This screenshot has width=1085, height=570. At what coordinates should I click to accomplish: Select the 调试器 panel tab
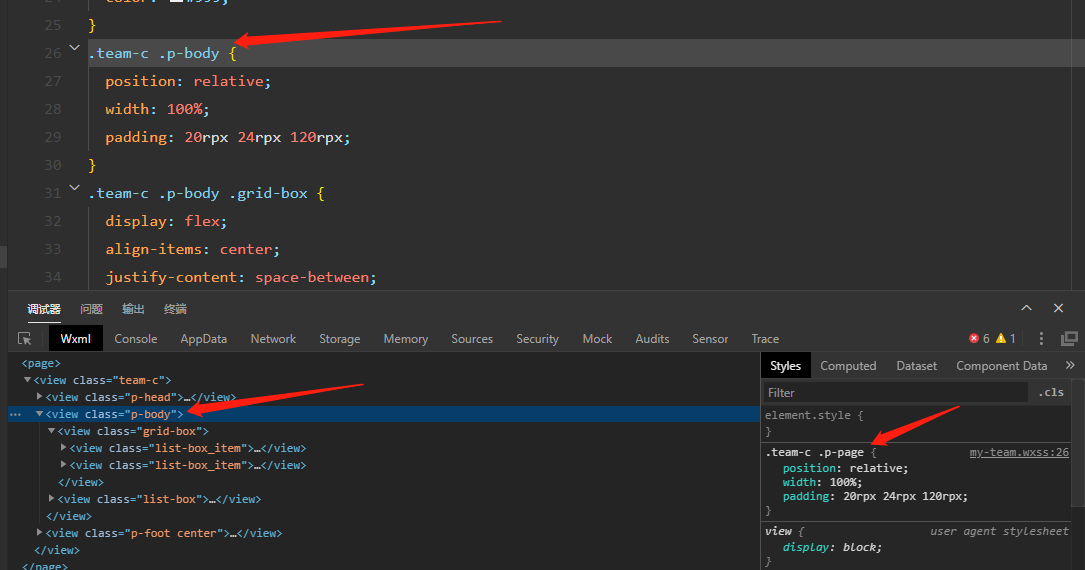[44, 309]
